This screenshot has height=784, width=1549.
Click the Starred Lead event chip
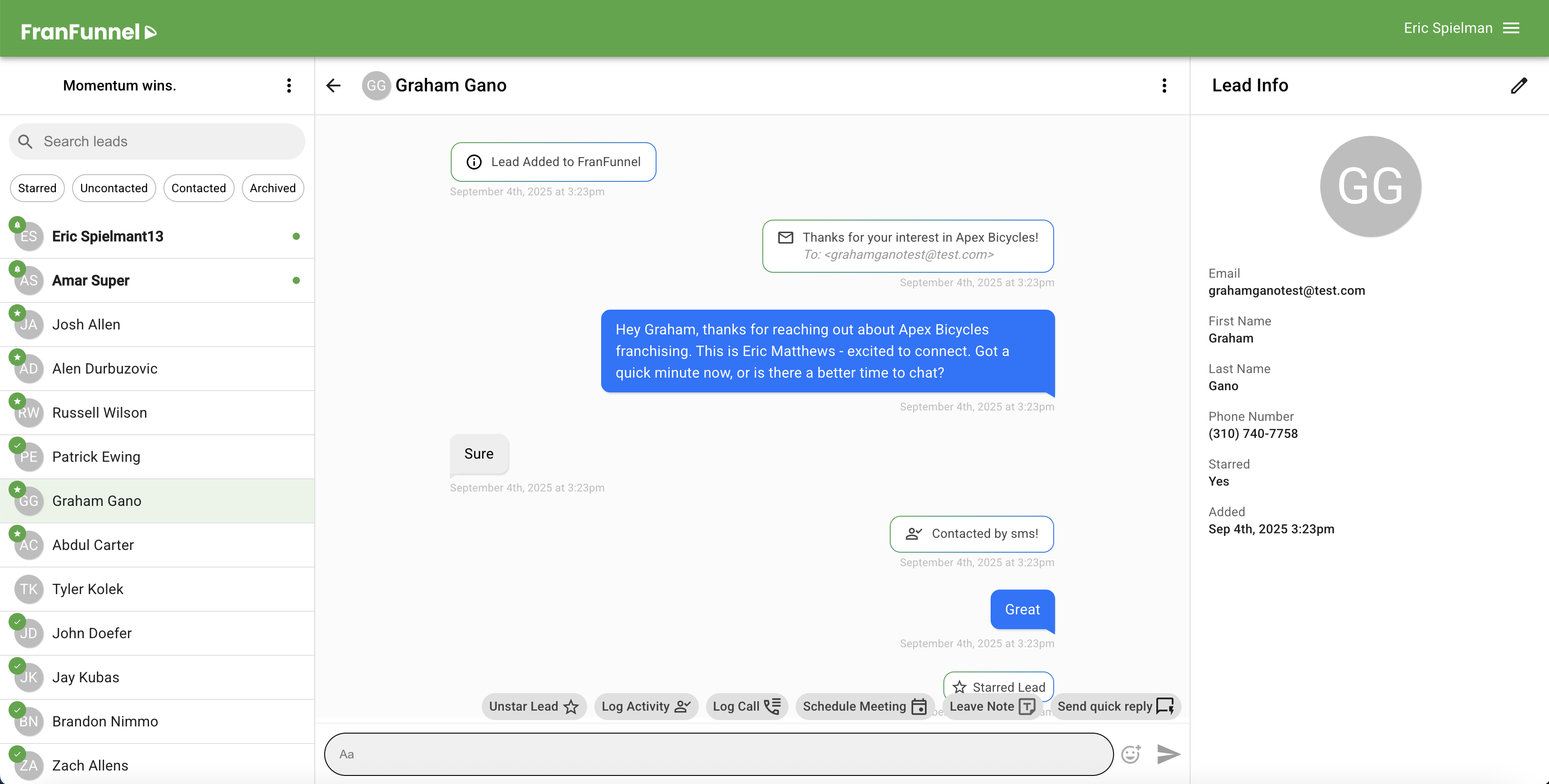pos(999,686)
